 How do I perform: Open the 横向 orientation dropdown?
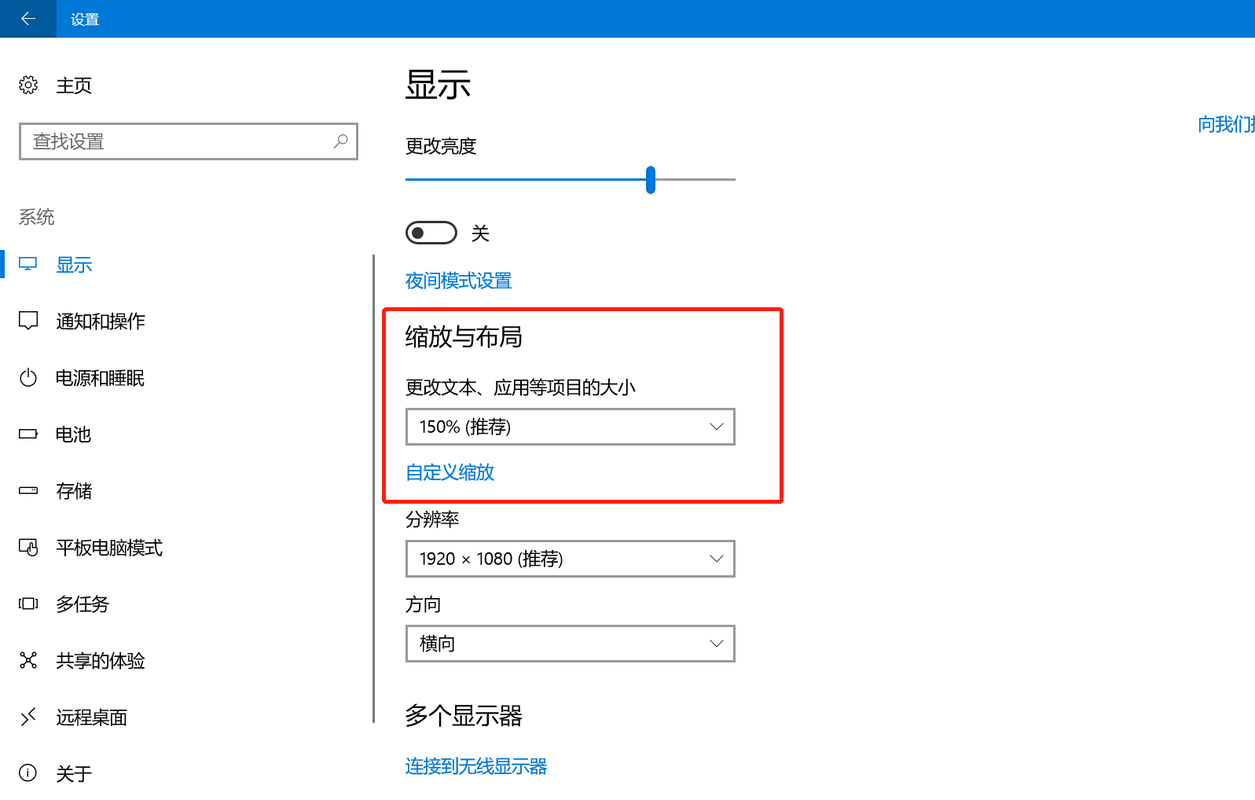click(x=570, y=644)
